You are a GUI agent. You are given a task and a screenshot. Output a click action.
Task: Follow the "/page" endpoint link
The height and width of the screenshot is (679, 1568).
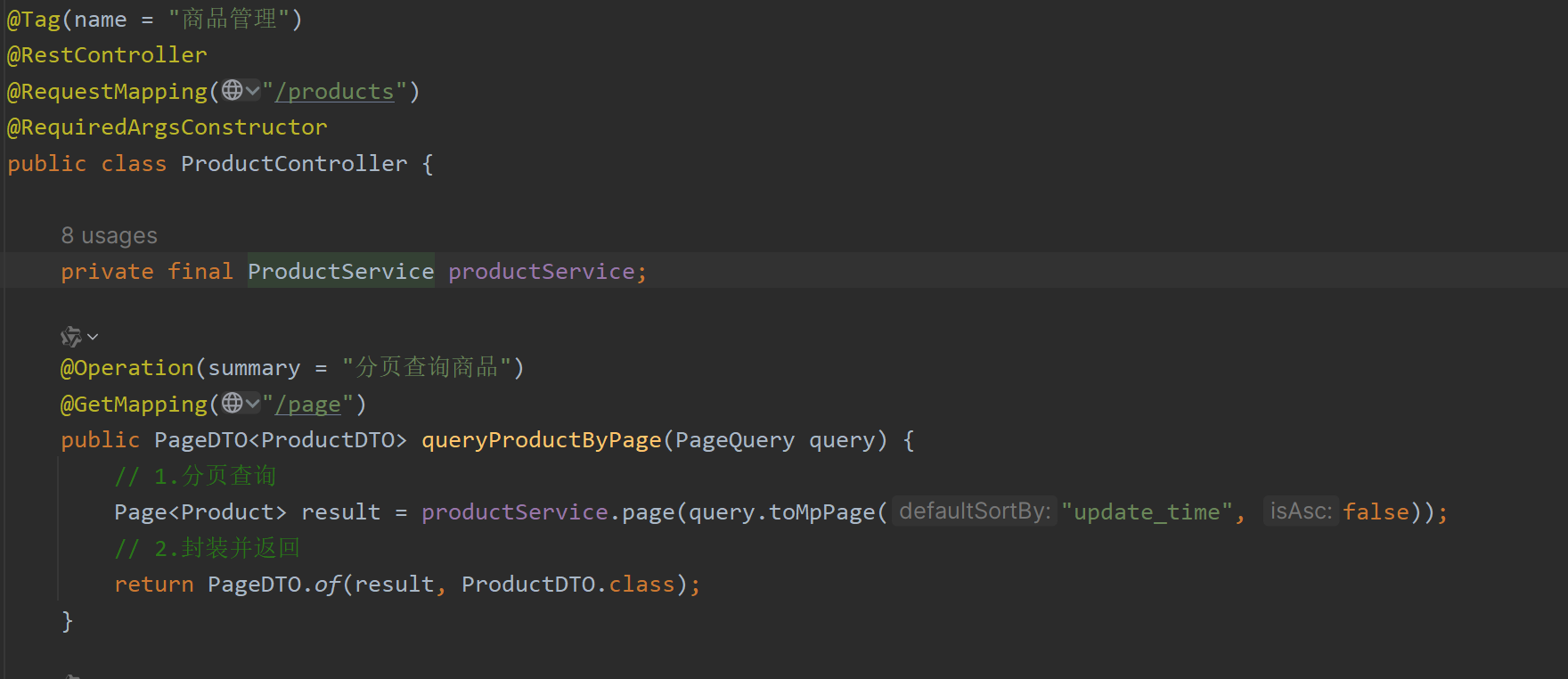tap(308, 405)
